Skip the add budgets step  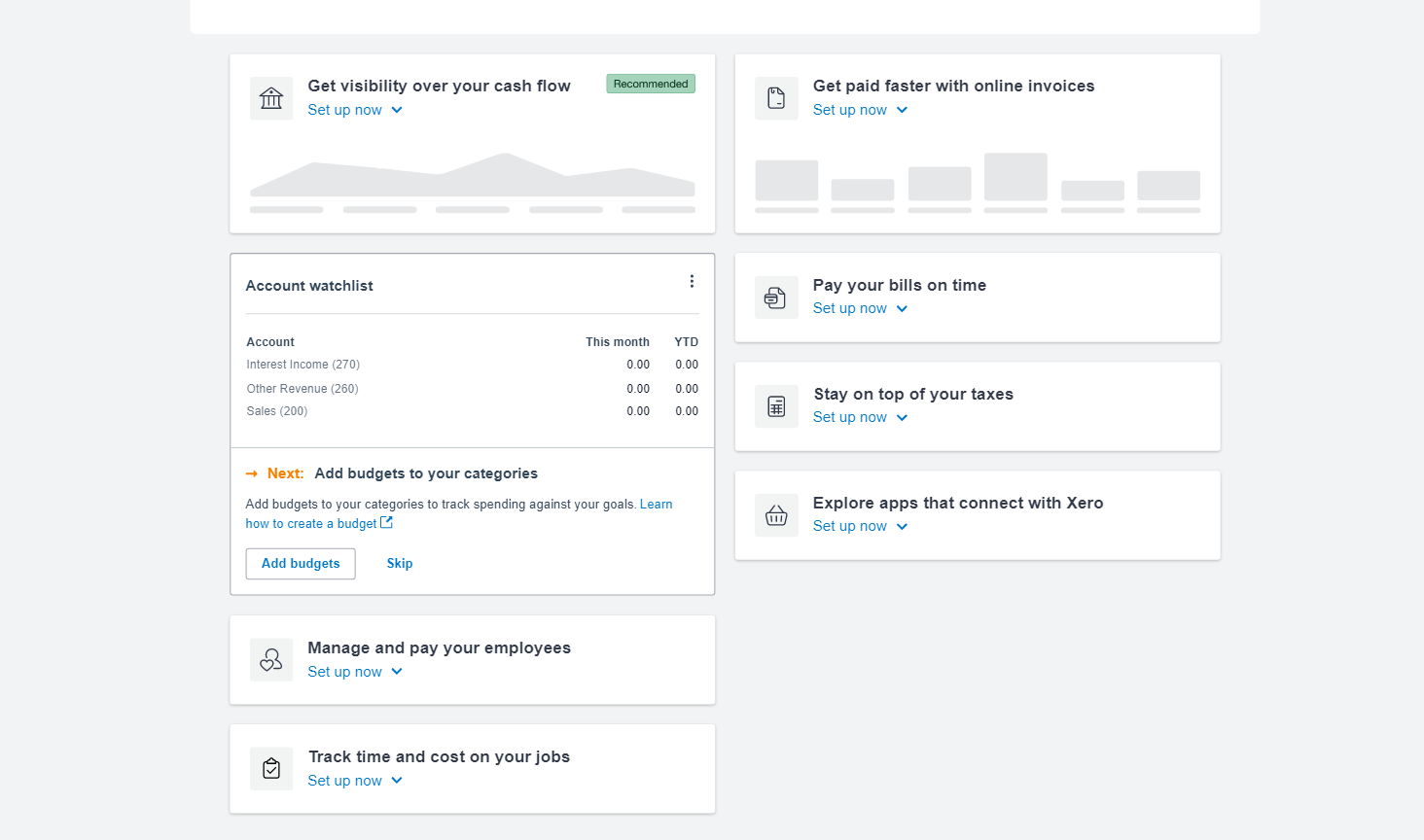400,564
